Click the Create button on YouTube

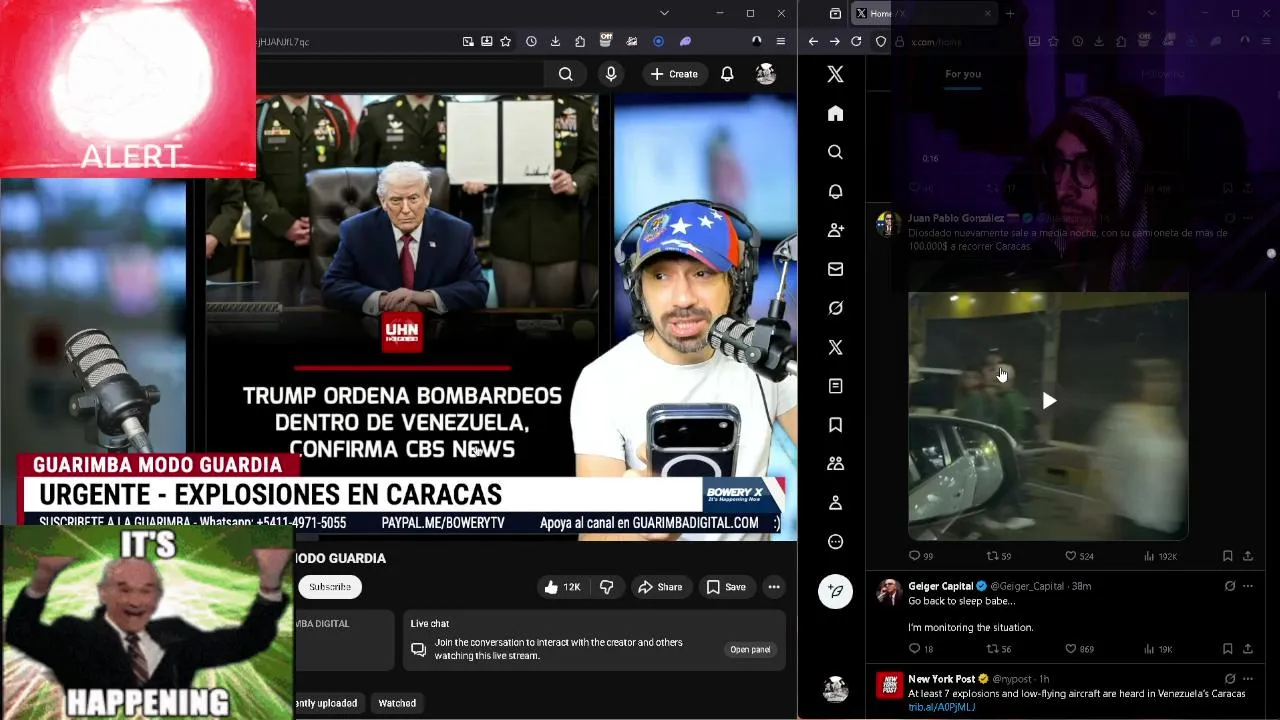(674, 74)
